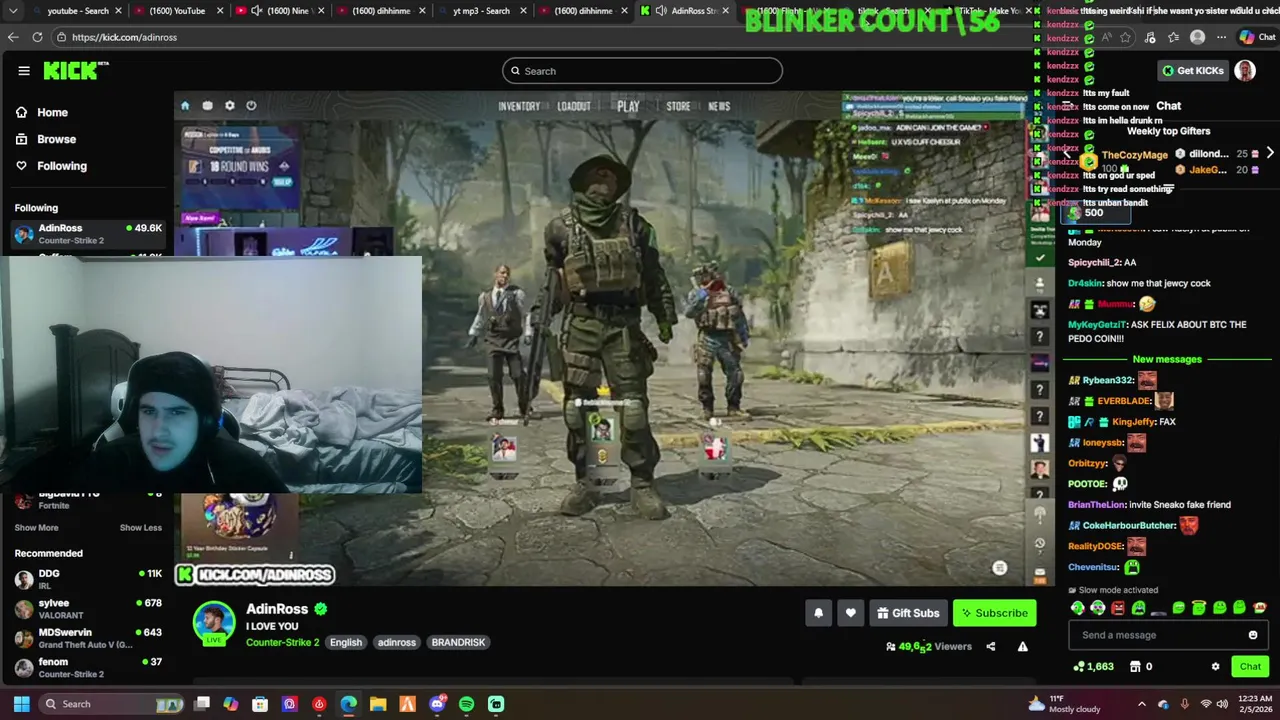Jump to New messages in chat

pyautogui.click(x=1167, y=359)
